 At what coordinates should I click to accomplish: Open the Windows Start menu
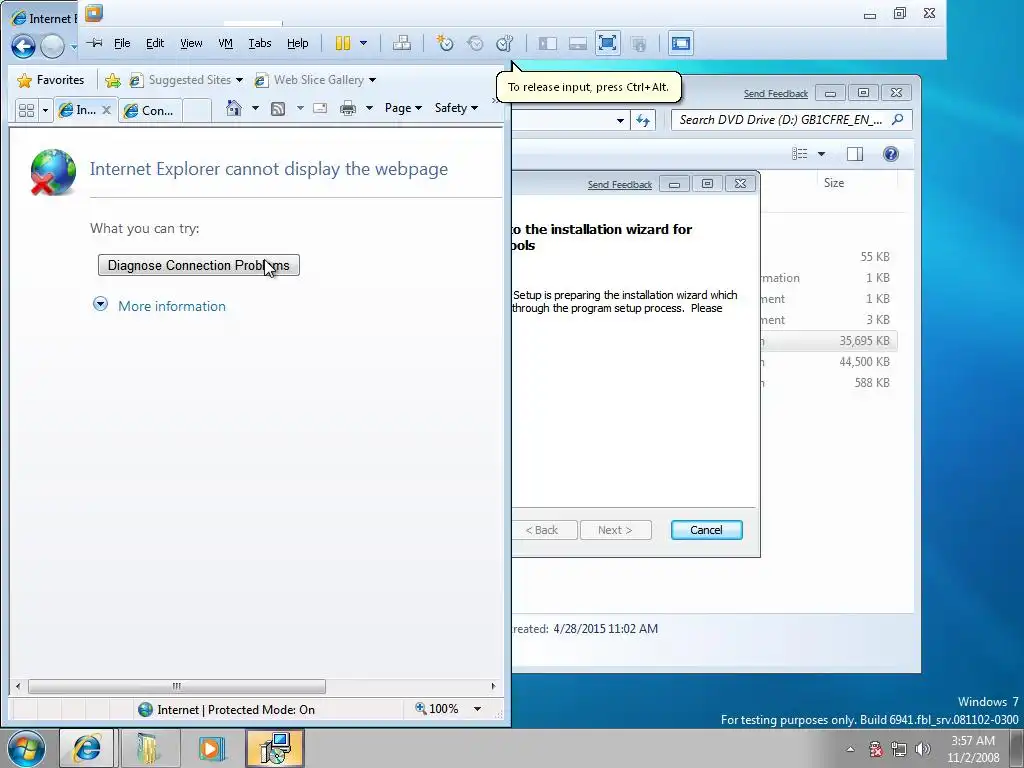(26, 748)
